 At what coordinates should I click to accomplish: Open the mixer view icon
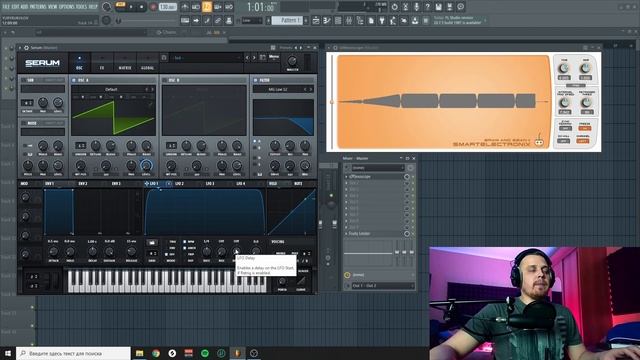point(349,20)
